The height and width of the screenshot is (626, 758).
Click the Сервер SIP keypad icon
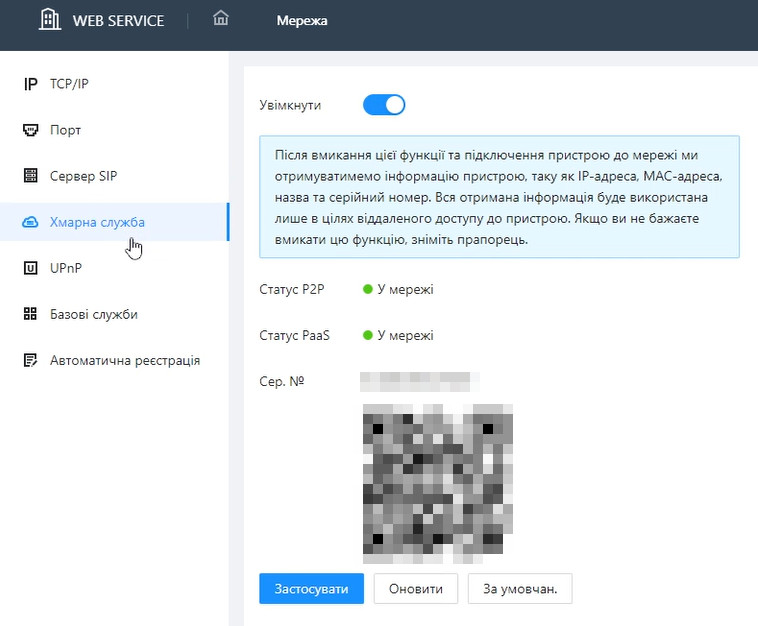click(30, 176)
